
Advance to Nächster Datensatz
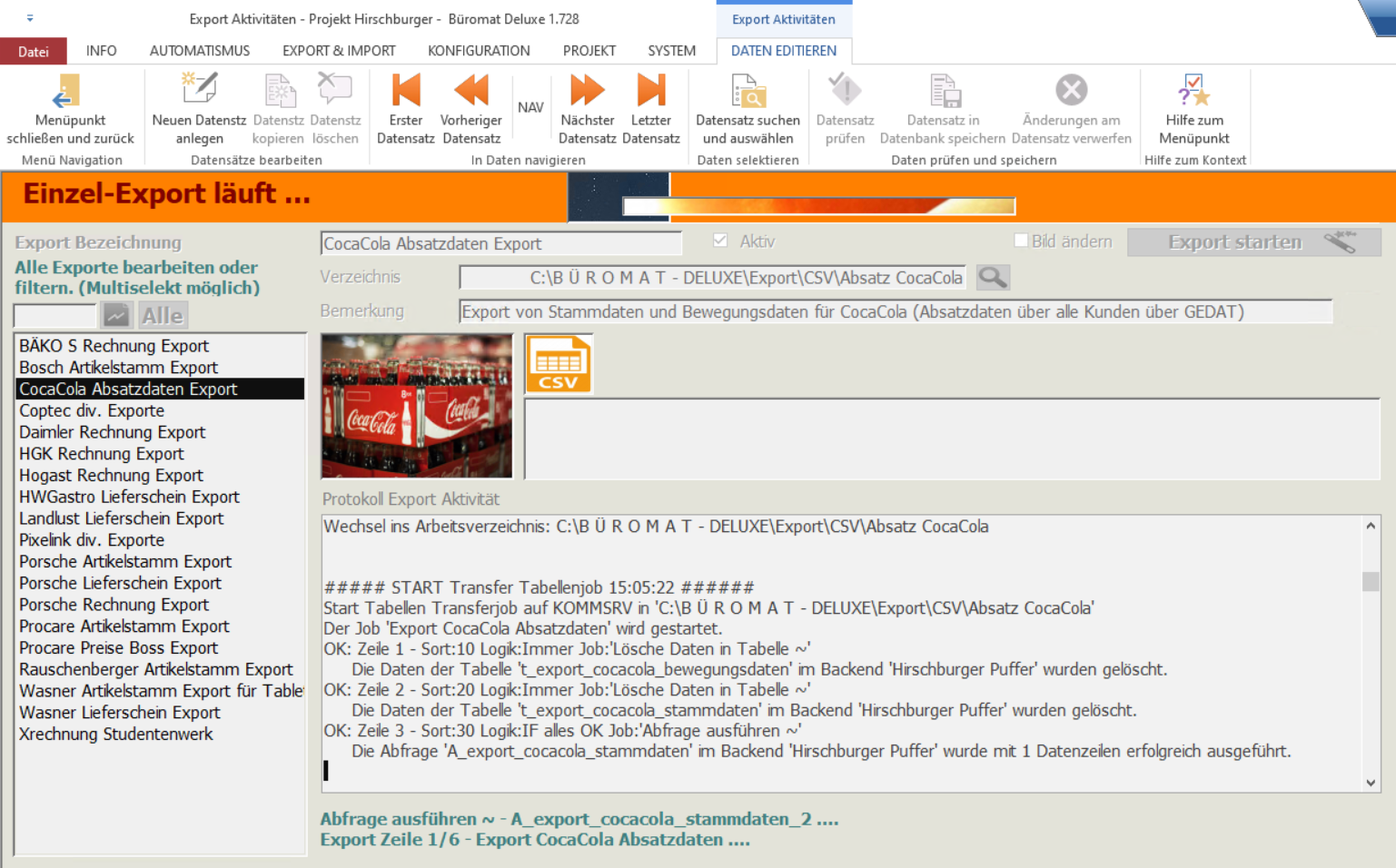click(x=587, y=92)
